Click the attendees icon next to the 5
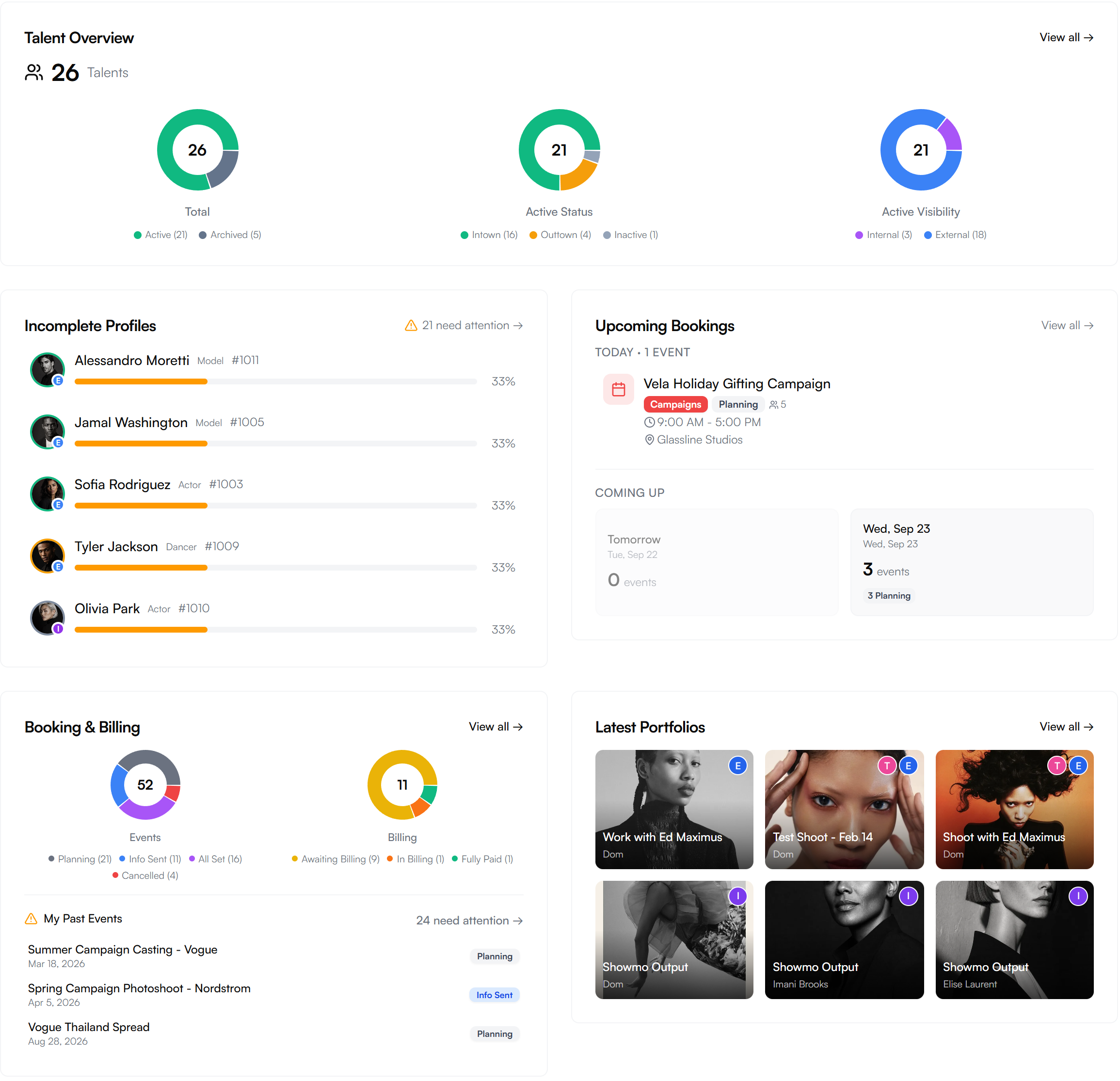1120x1081 pixels. tap(774, 404)
